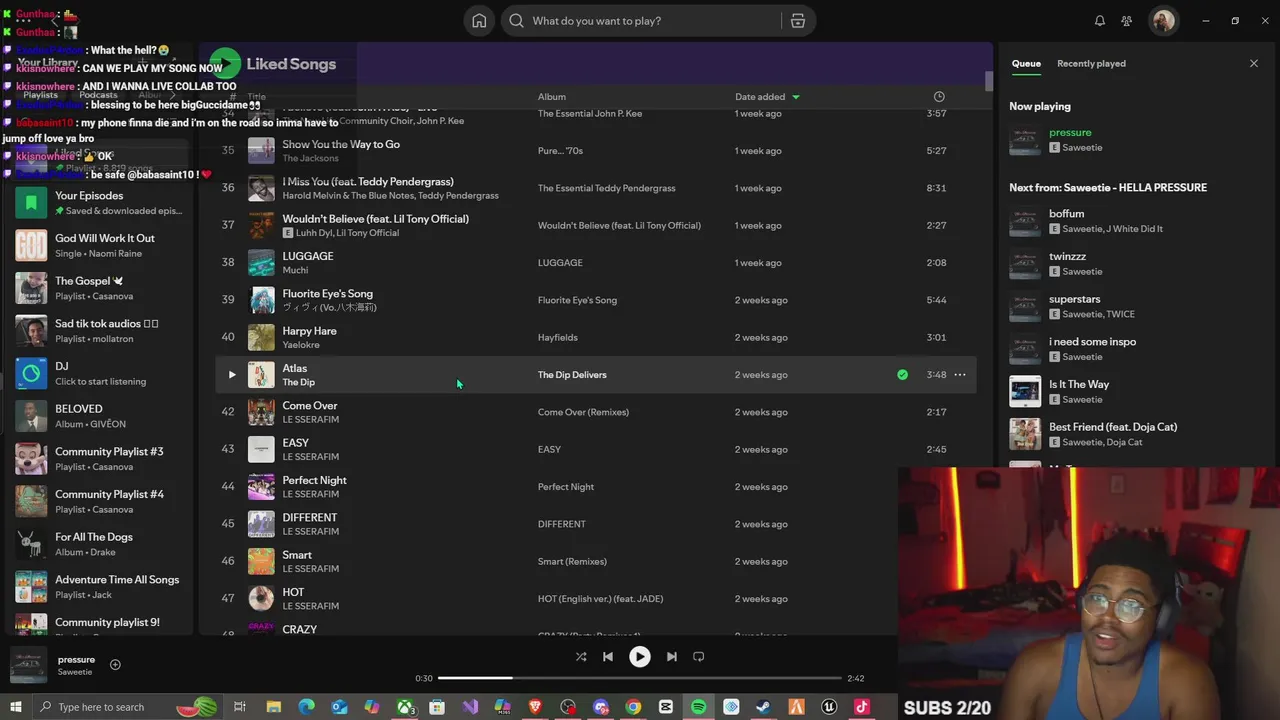
Task: Open the BELOVED album
Action: [x=100, y=416]
